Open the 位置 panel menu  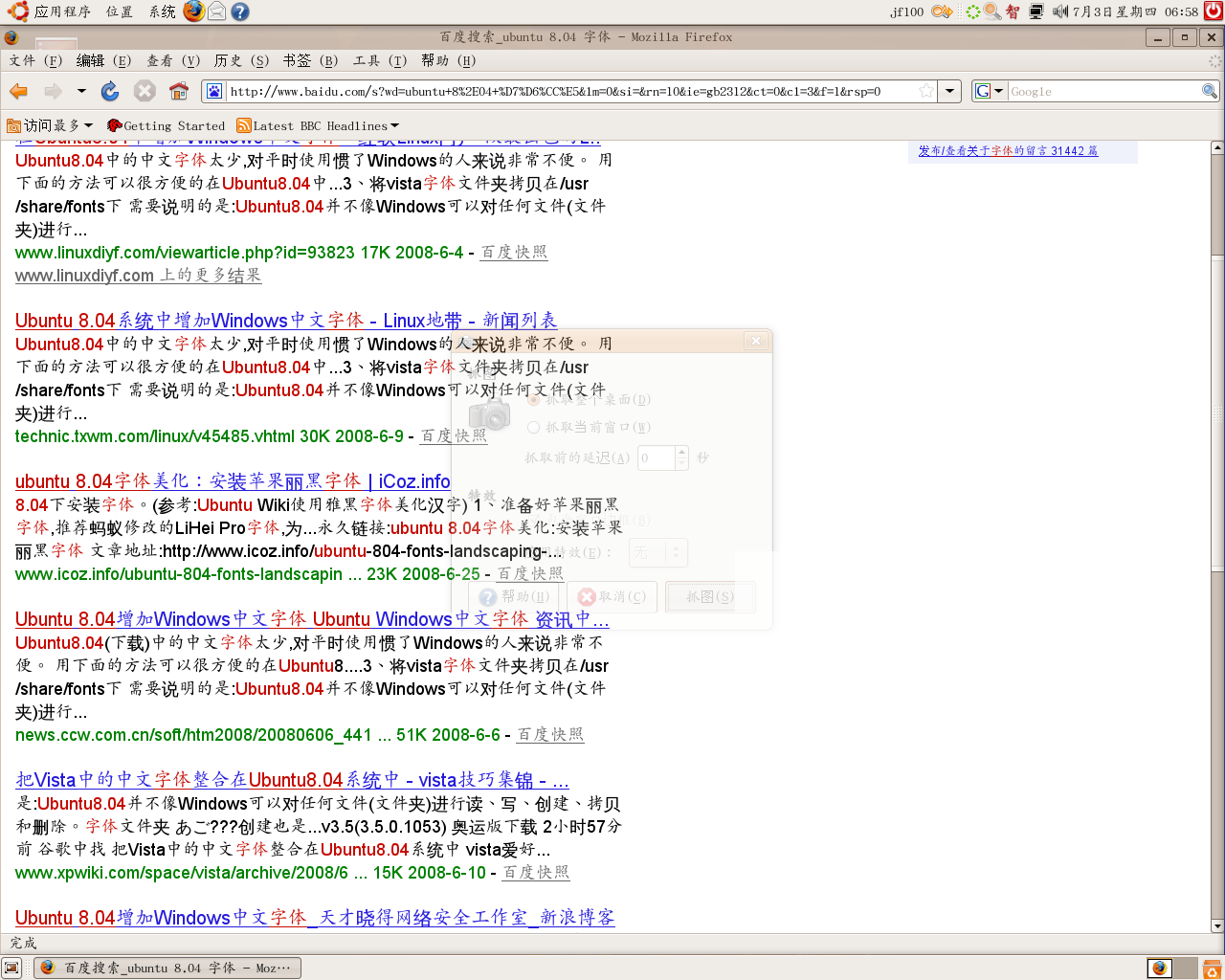(x=120, y=11)
